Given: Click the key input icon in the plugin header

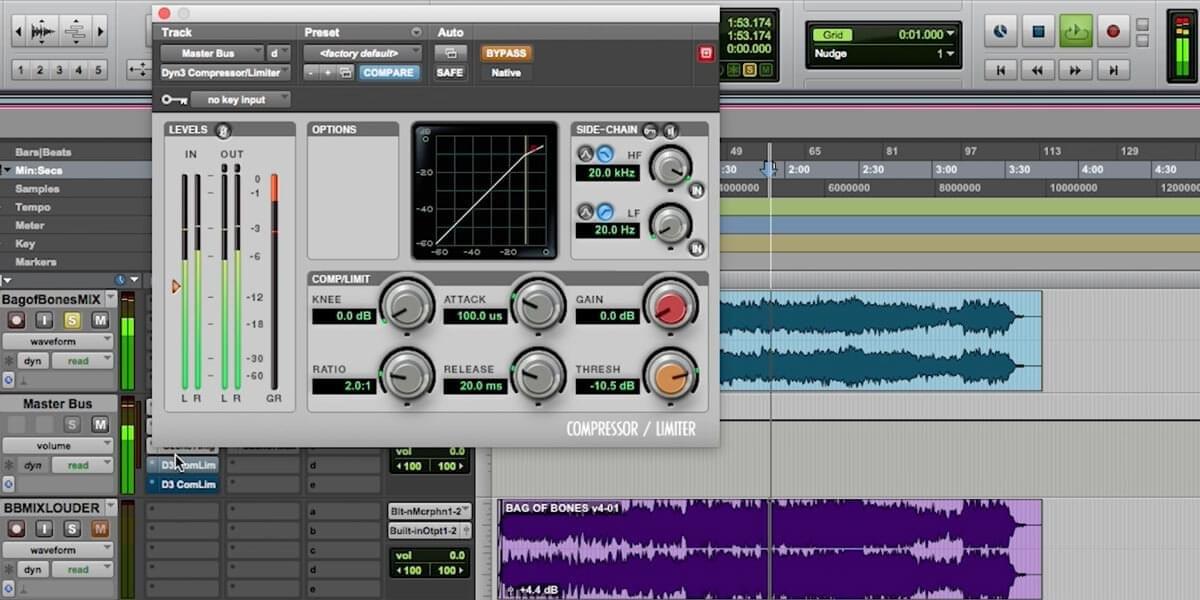Looking at the screenshot, I should pyautogui.click(x=172, y=99).
